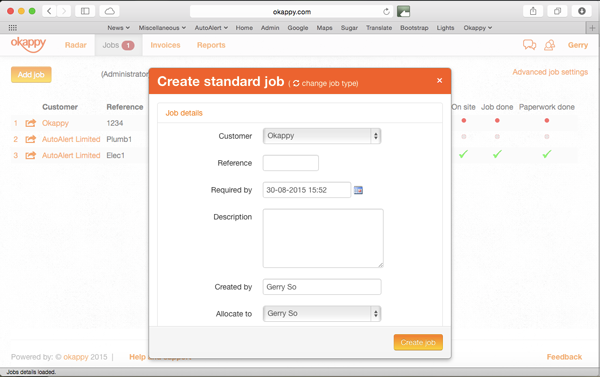
Task: Click the green Paperwork done checkmark in row 3
Action: coord(547,154)
